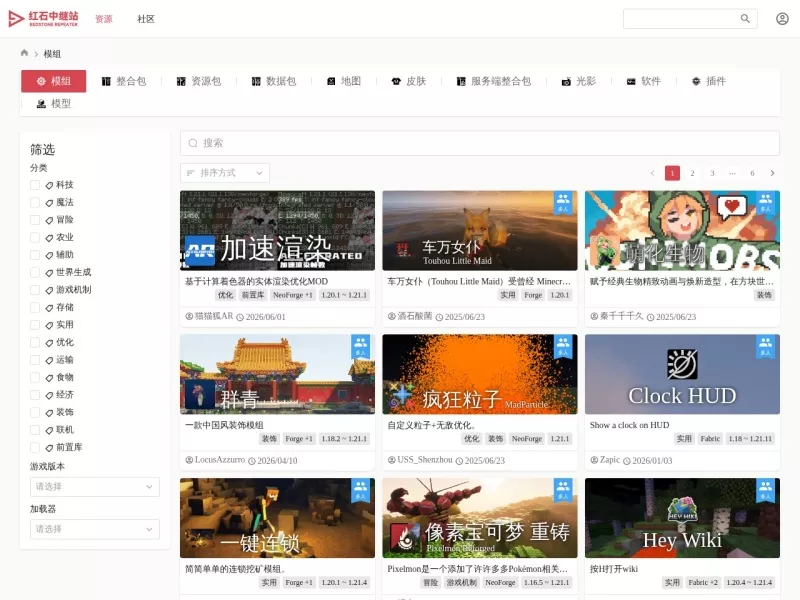Go to page 6
800x600 pixels.
[752, 173]
